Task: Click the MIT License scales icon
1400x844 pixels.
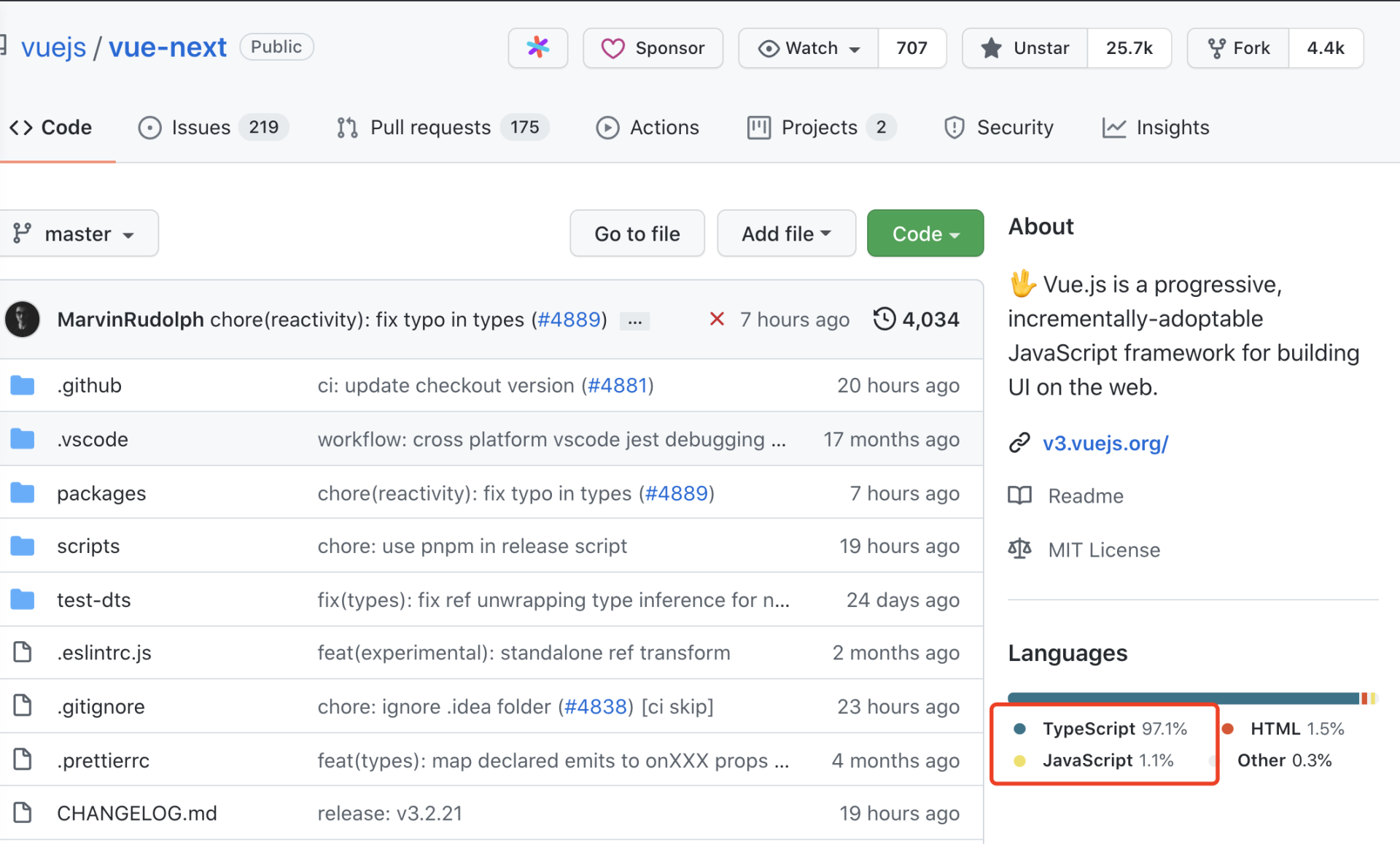Action: pyautogui.click(x=1019, y=549)
